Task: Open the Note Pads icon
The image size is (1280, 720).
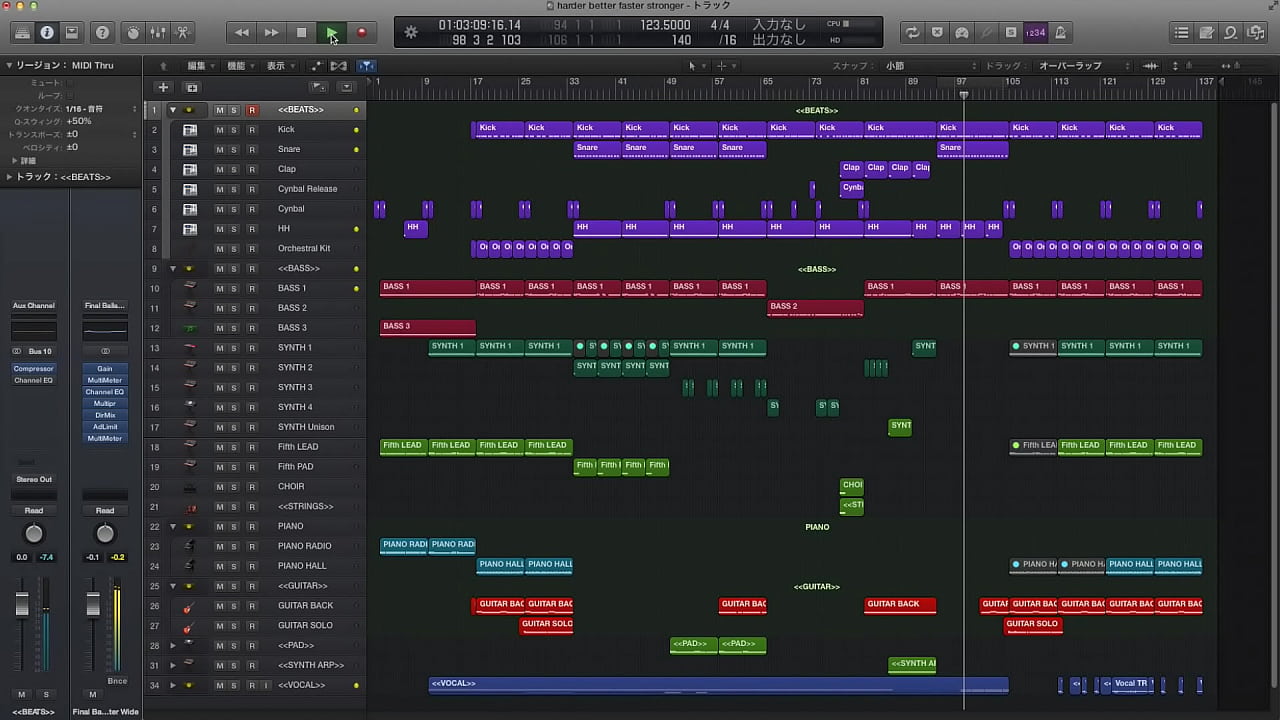Action: (1206, 32)
